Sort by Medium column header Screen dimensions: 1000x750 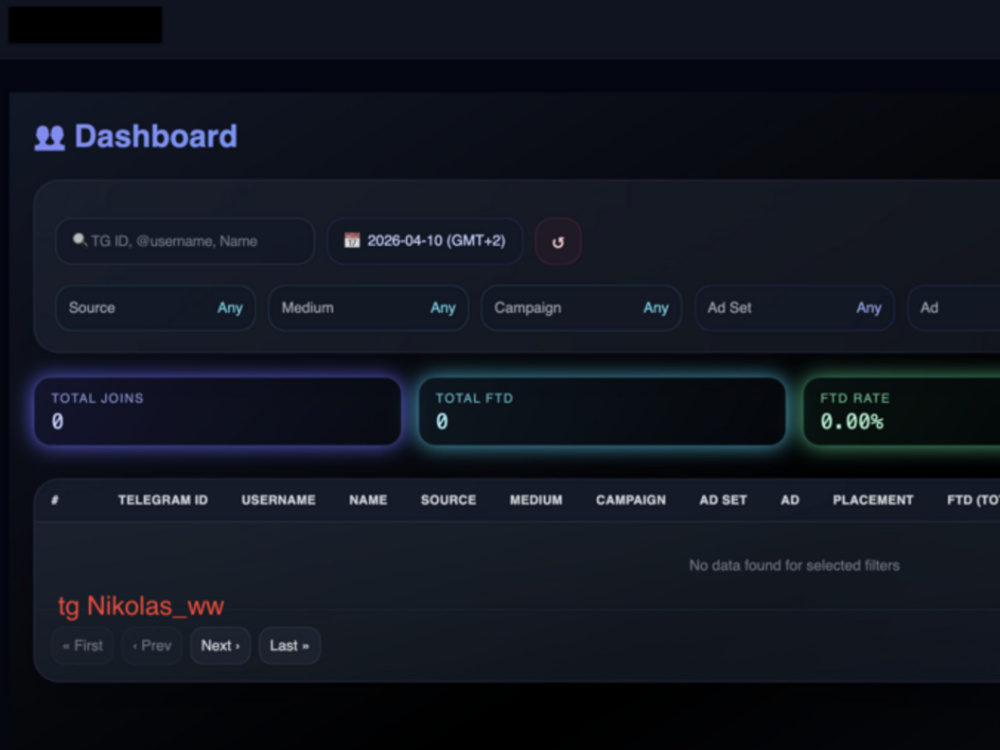[x=536, y=500]
